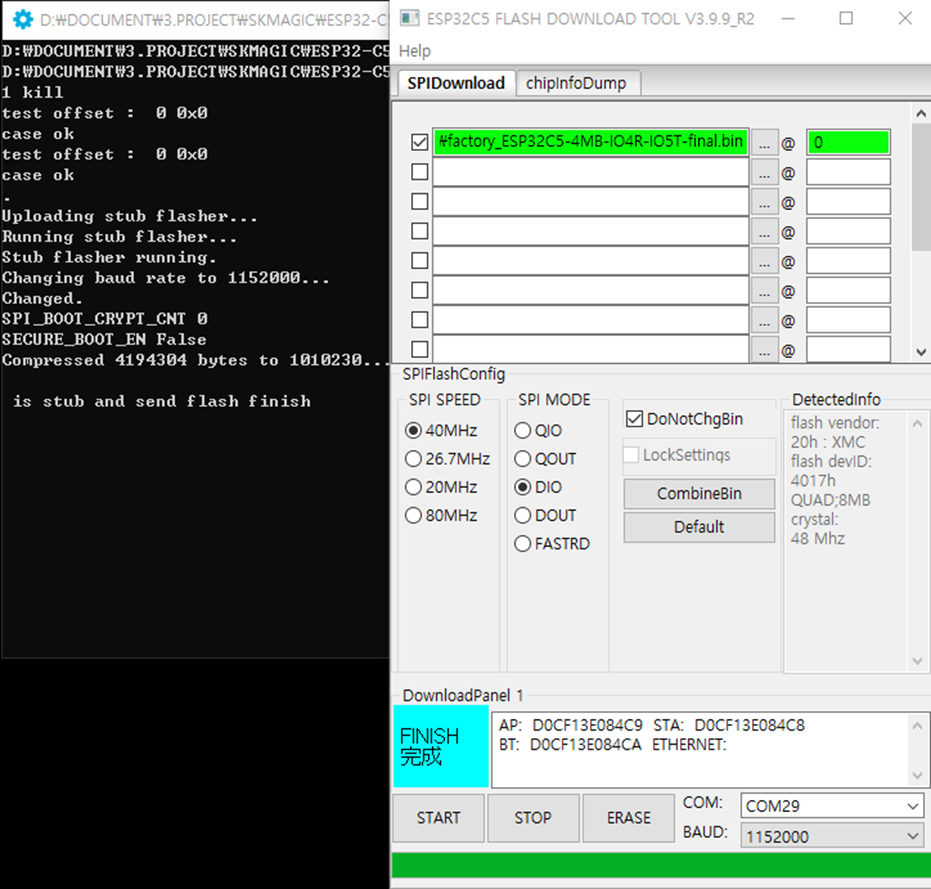Viewport: 931px width, 889px height.
Task: Click the STOP button
Action: pyautogui.click(x=533, y=818)
